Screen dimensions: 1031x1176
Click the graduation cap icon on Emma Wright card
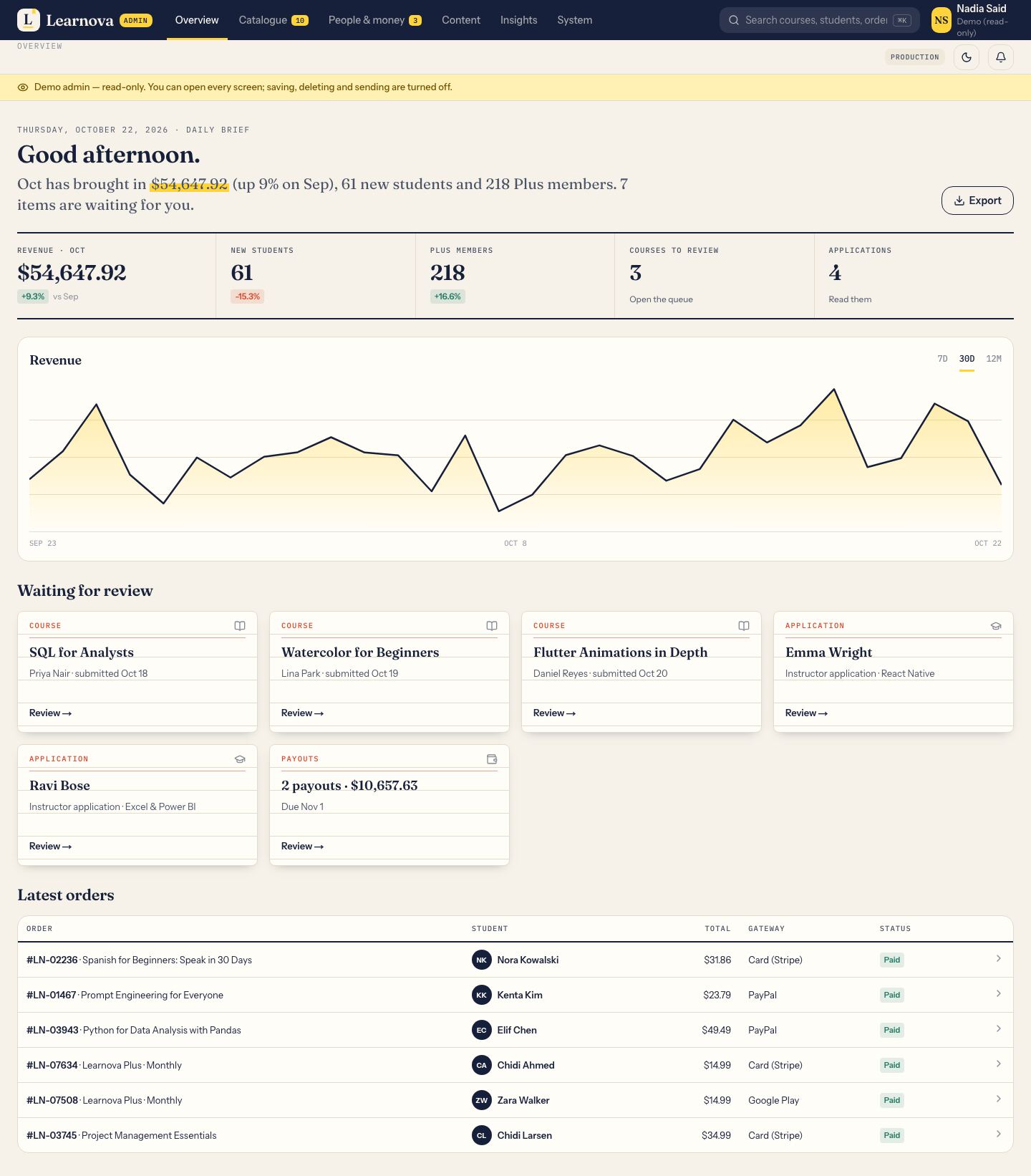pos(996,626)
